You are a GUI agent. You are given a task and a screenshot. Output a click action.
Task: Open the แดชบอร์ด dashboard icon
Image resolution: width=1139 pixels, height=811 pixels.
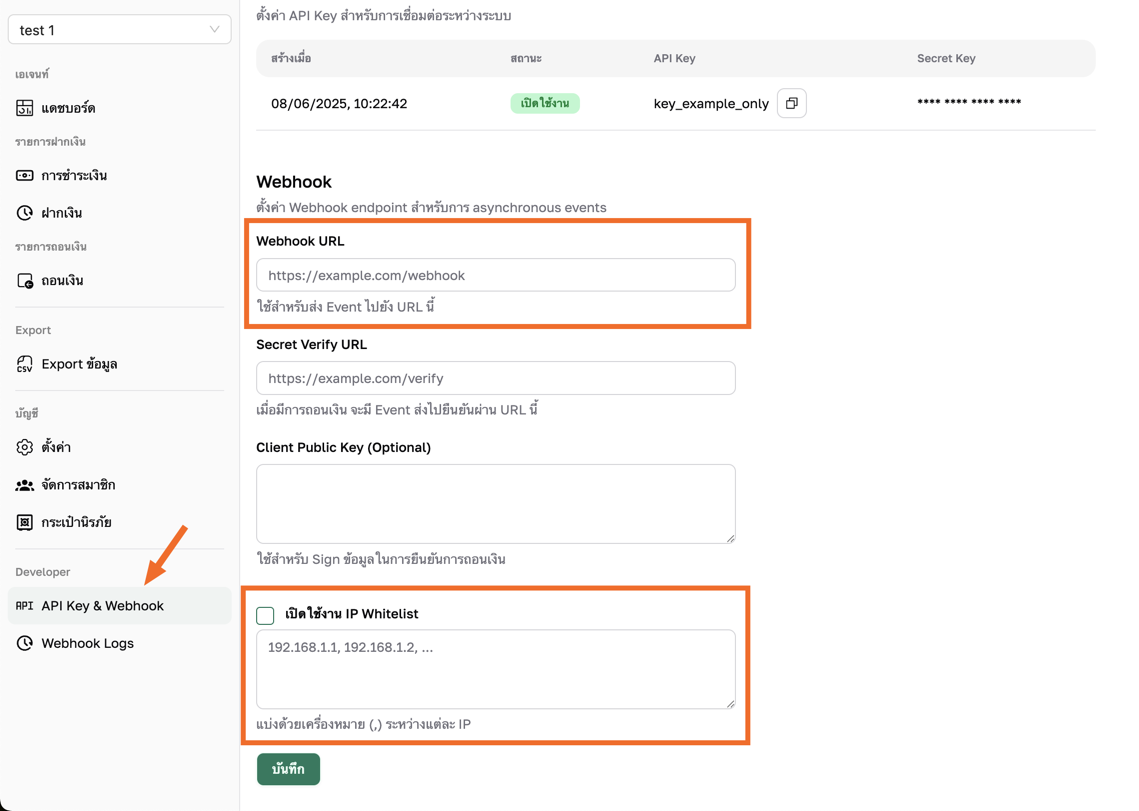click(25, 106)
